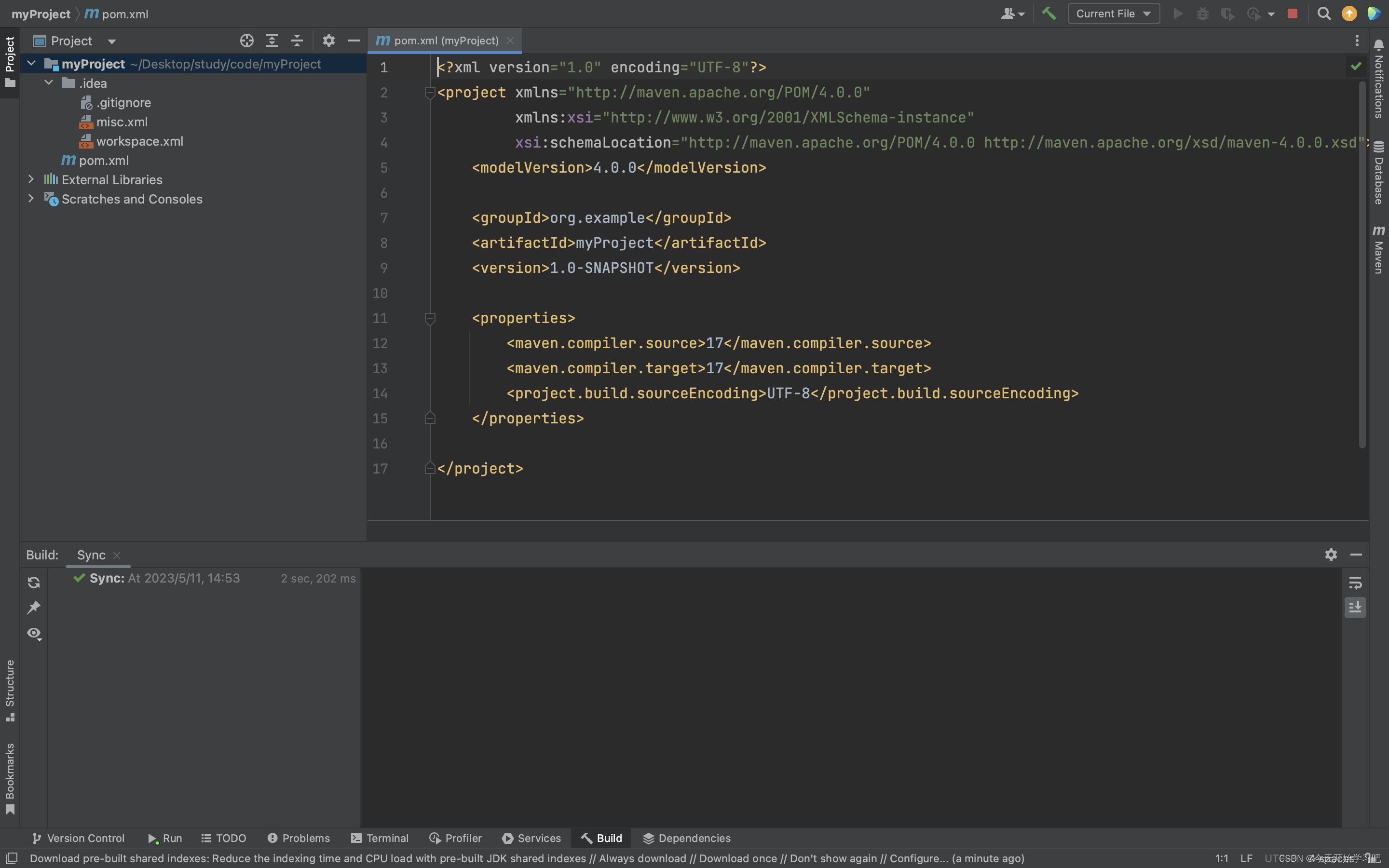
Task: Expand External Libraries node
Action: coord(31,179)
